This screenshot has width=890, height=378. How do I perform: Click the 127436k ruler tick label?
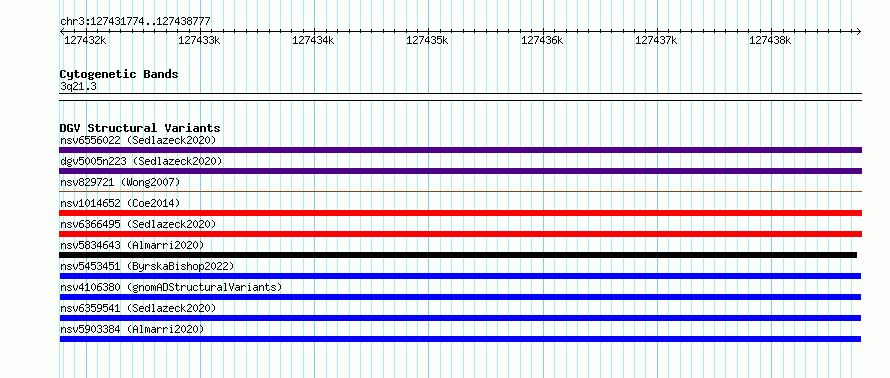tap(542, 40)
